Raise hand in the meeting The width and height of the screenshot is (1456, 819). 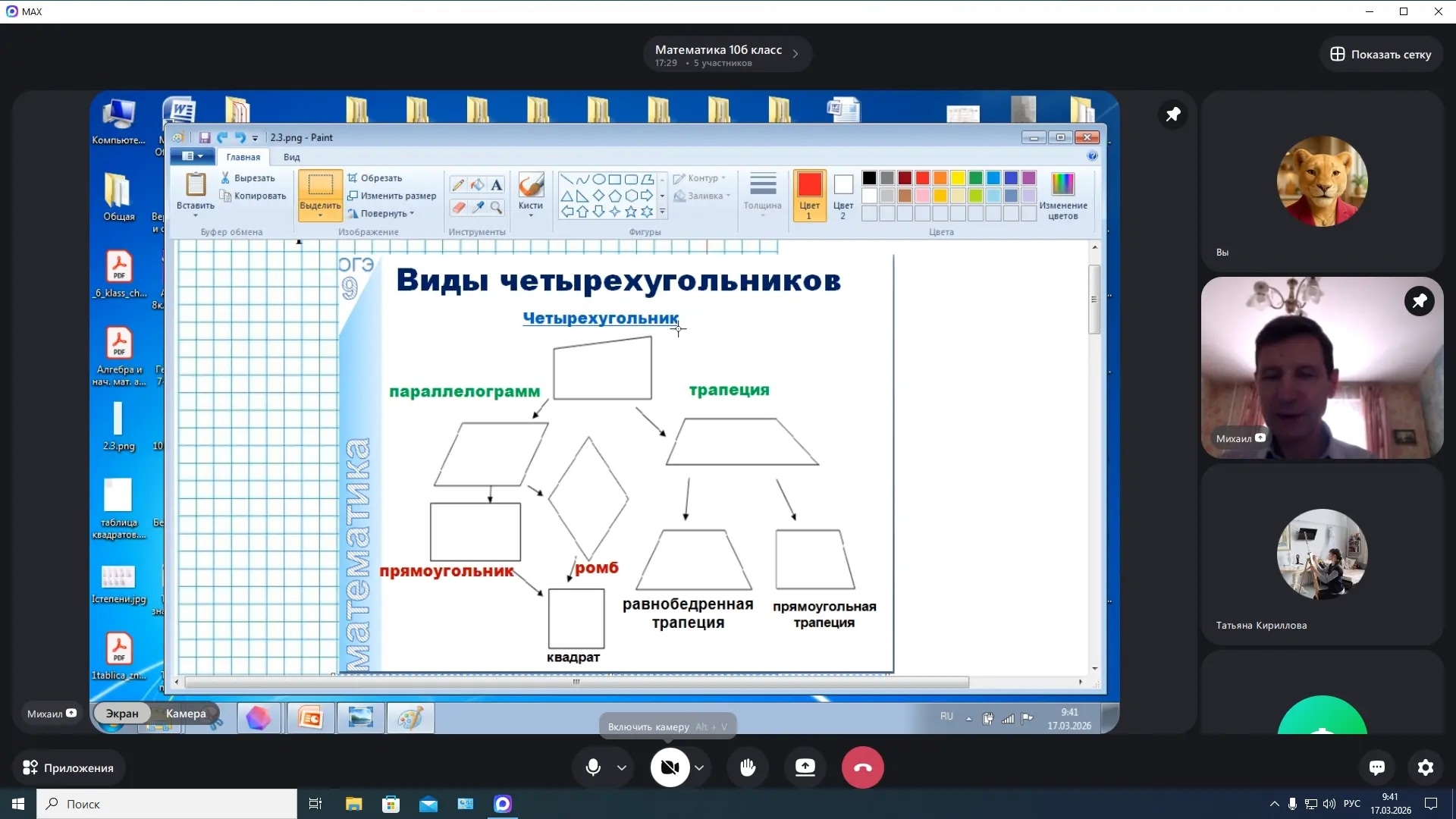(x=748, y=767)
